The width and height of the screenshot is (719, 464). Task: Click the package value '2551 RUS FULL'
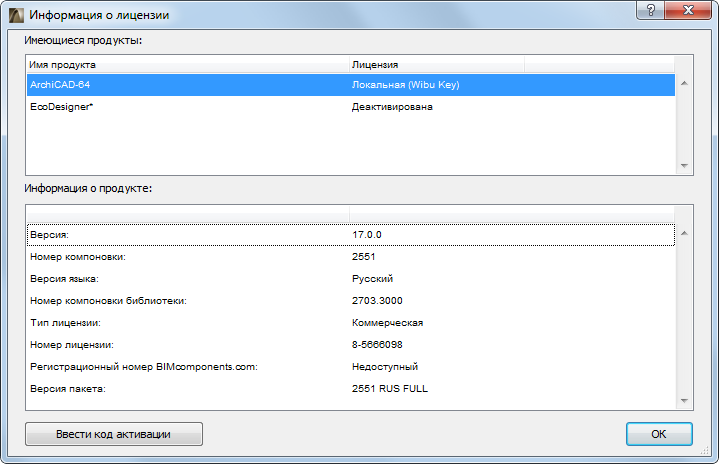tap(390, 389)
